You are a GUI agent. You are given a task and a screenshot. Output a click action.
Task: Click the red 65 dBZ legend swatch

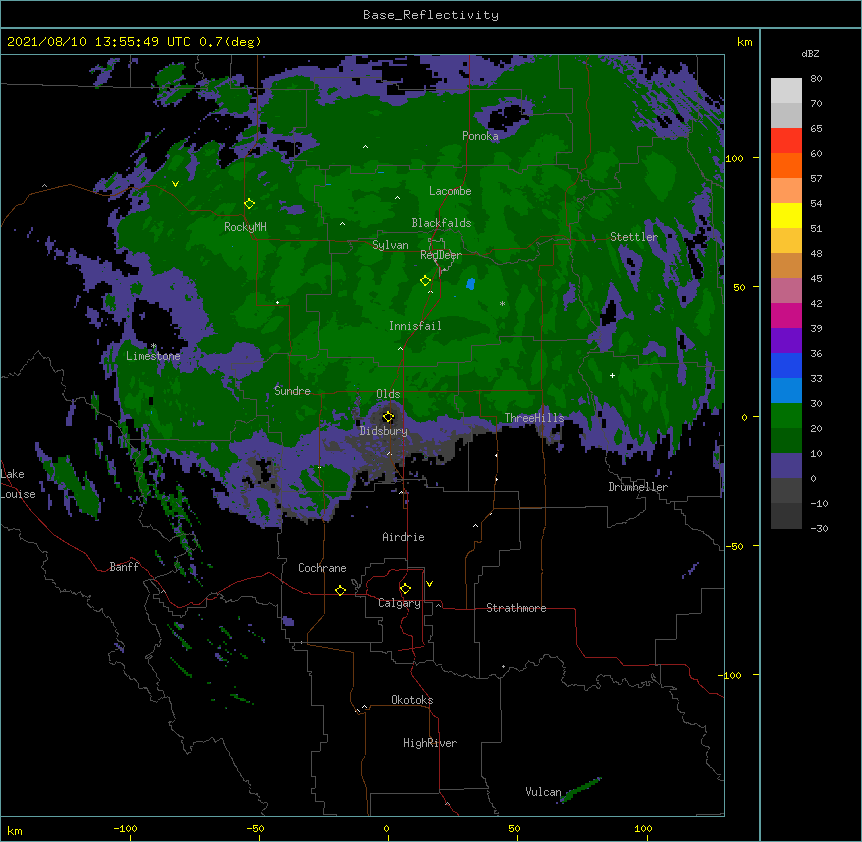click(x=786, y=141)
